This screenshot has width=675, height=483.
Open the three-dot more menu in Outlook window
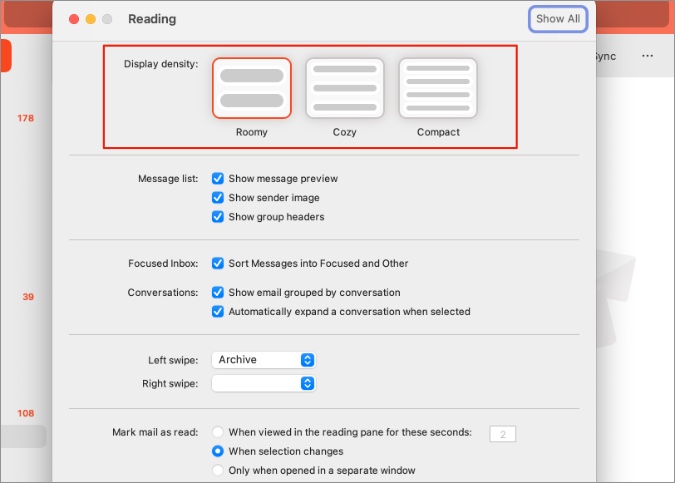[x=647, y=56]
